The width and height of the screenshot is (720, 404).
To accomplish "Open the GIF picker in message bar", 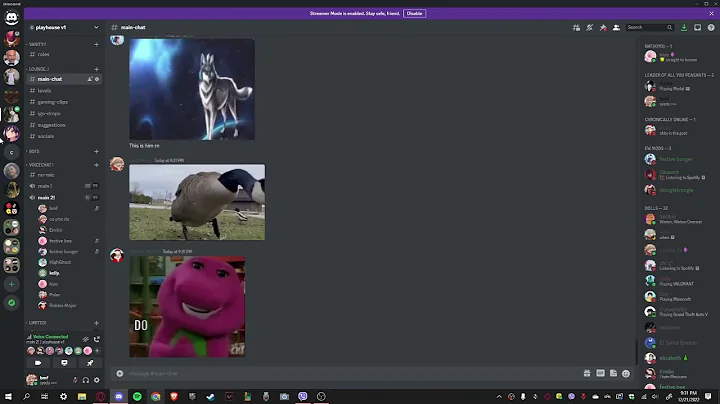I will 600,373.
